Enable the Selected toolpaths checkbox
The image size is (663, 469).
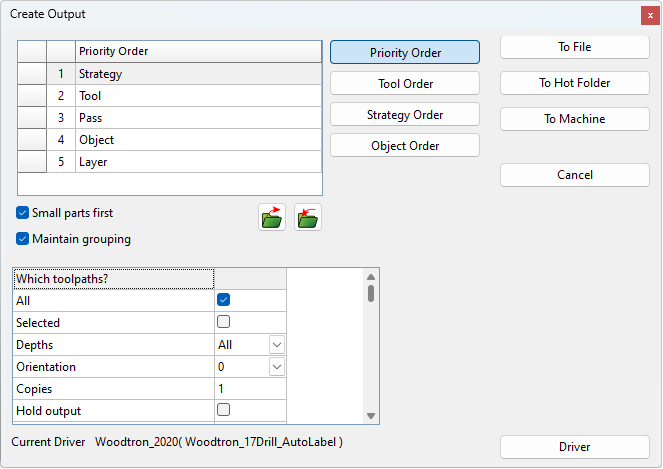(x=224, y=322)
